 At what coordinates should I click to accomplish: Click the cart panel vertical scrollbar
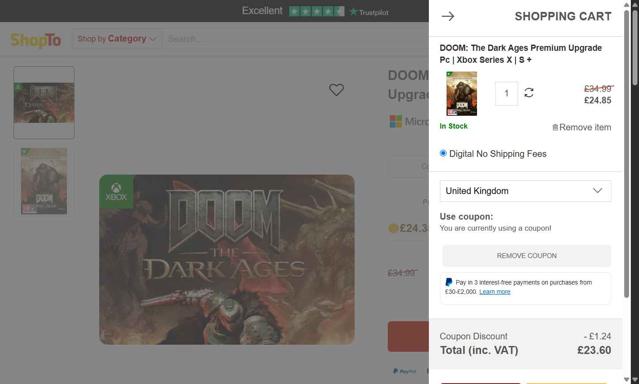tap(626, 155)
